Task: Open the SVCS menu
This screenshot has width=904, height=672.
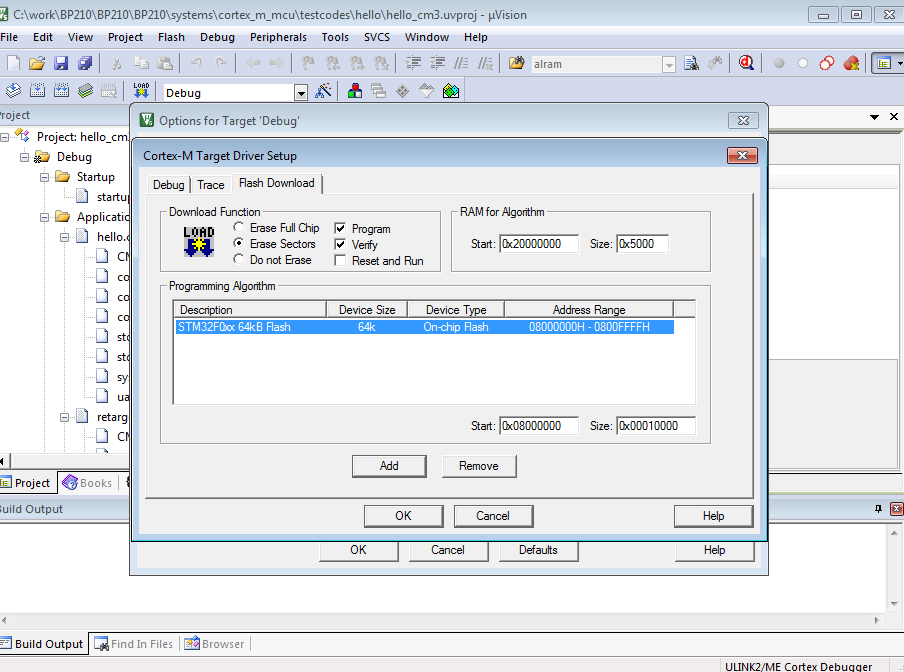Action: click(376, 37)
